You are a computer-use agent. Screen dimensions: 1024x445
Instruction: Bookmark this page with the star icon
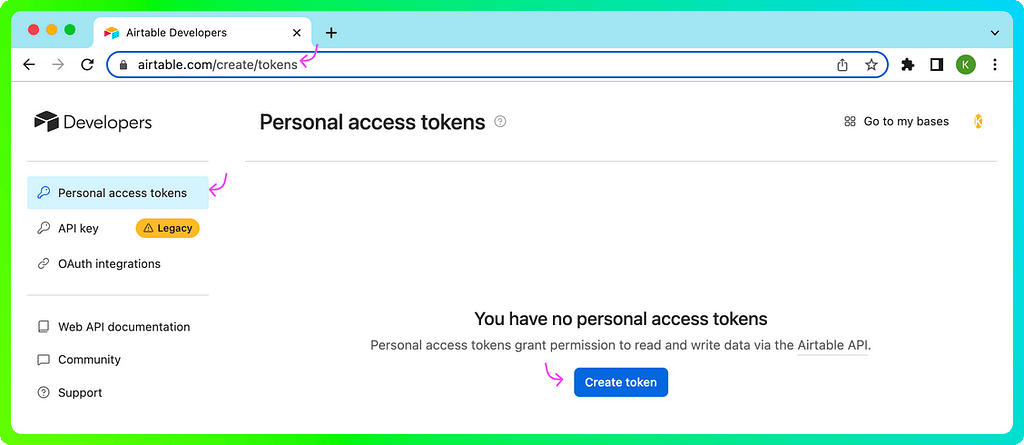tap(871, 64)
